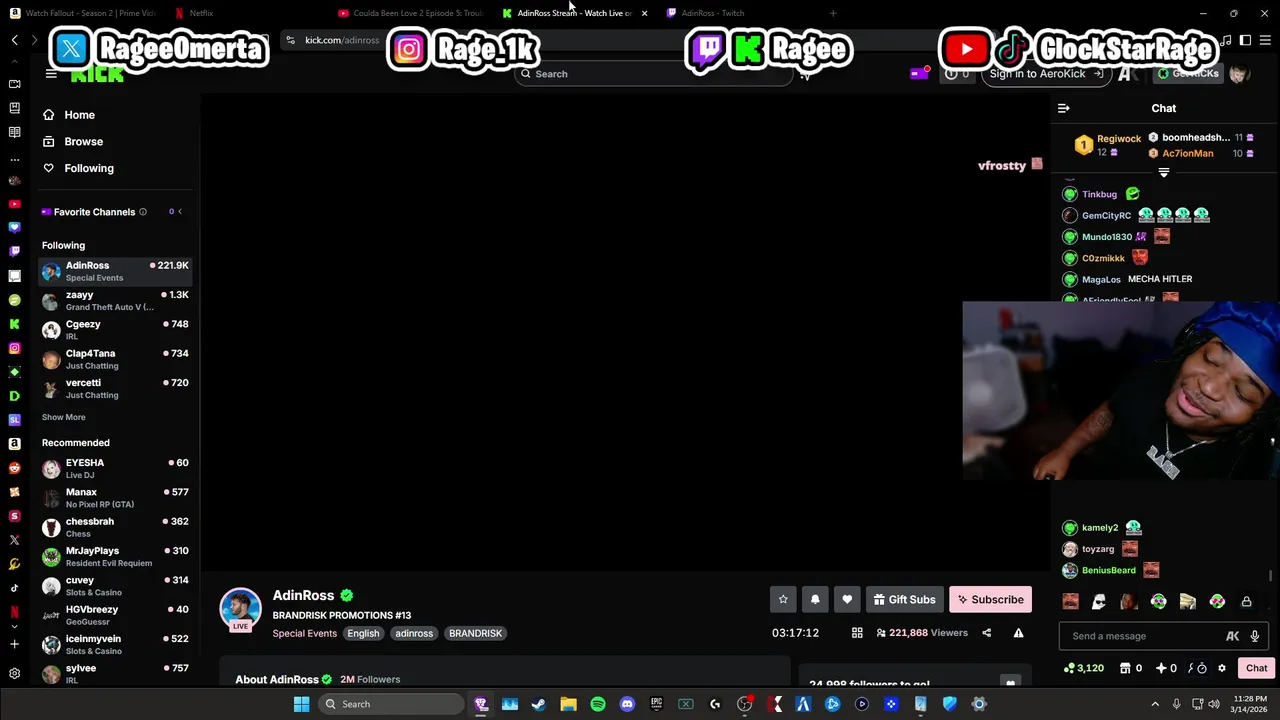Open MrJayPlays recommended channel
The width and height of the screenshot is (1280, 720).
pyautogui.click(x=116, y=556)
